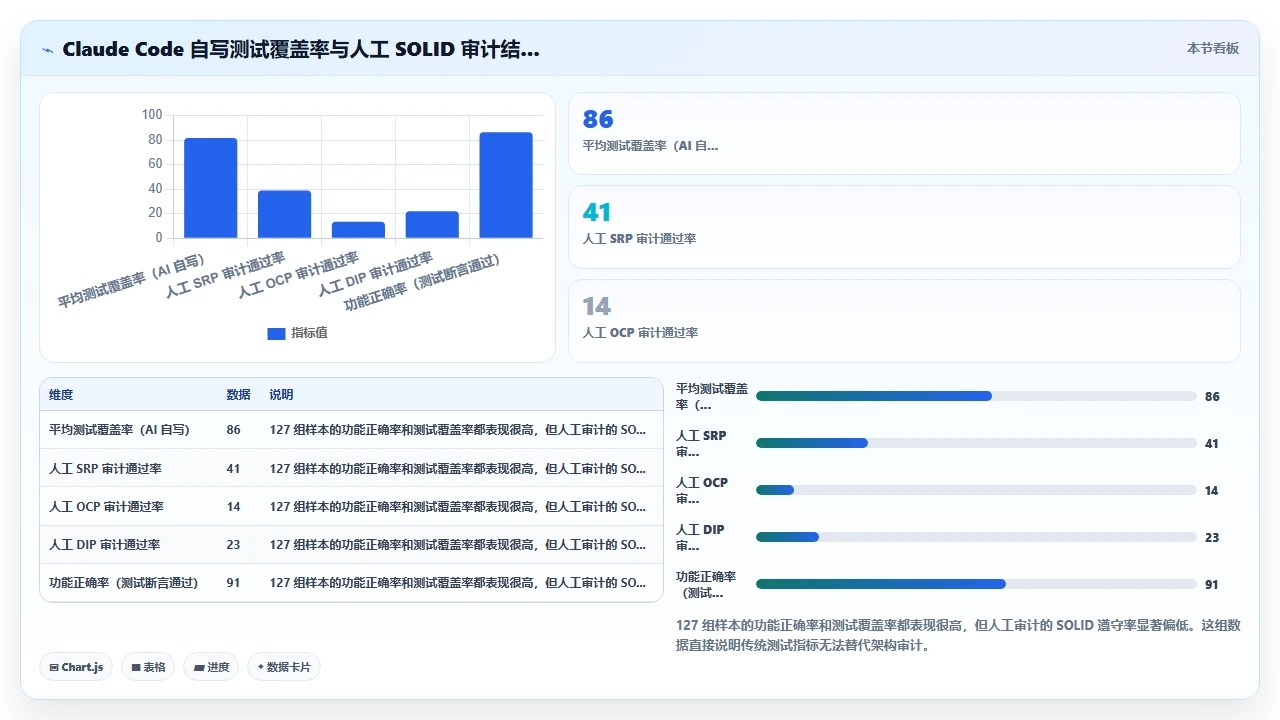Click the value 14 in the table

[x=234, y=506]
